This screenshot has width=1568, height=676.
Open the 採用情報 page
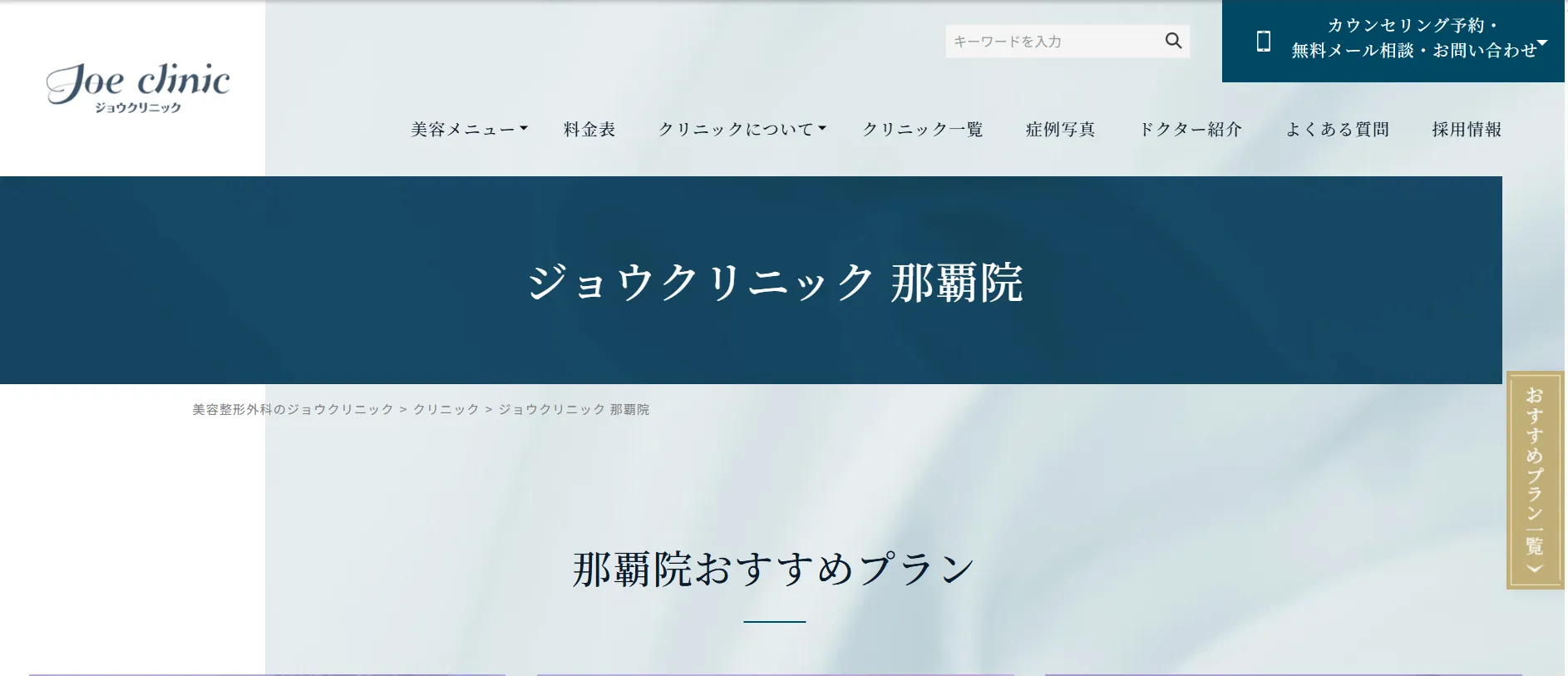(x=1467, y=129)
